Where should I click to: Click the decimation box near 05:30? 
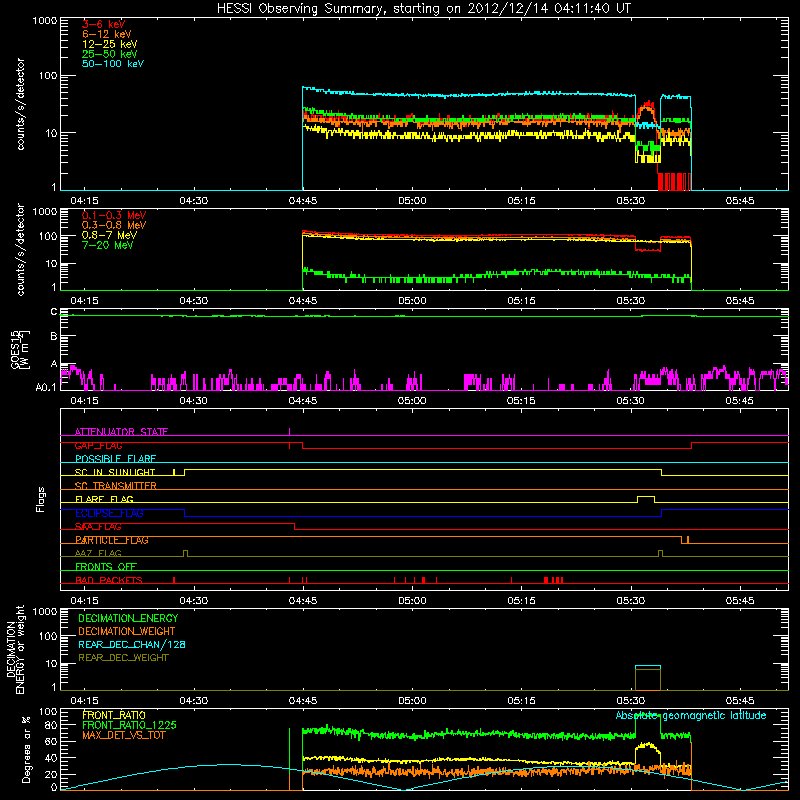tap(647, 678)
